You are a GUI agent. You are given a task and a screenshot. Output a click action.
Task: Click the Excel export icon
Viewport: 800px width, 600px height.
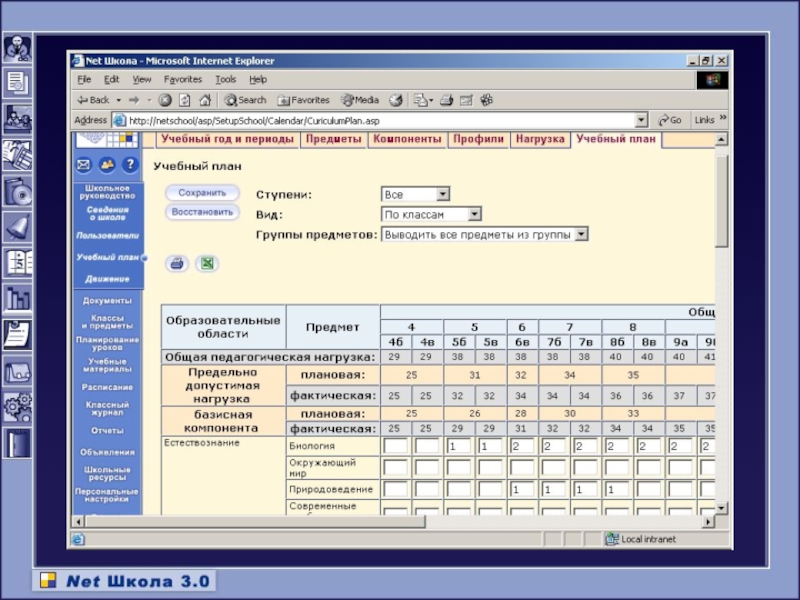(x=206, y=264)
